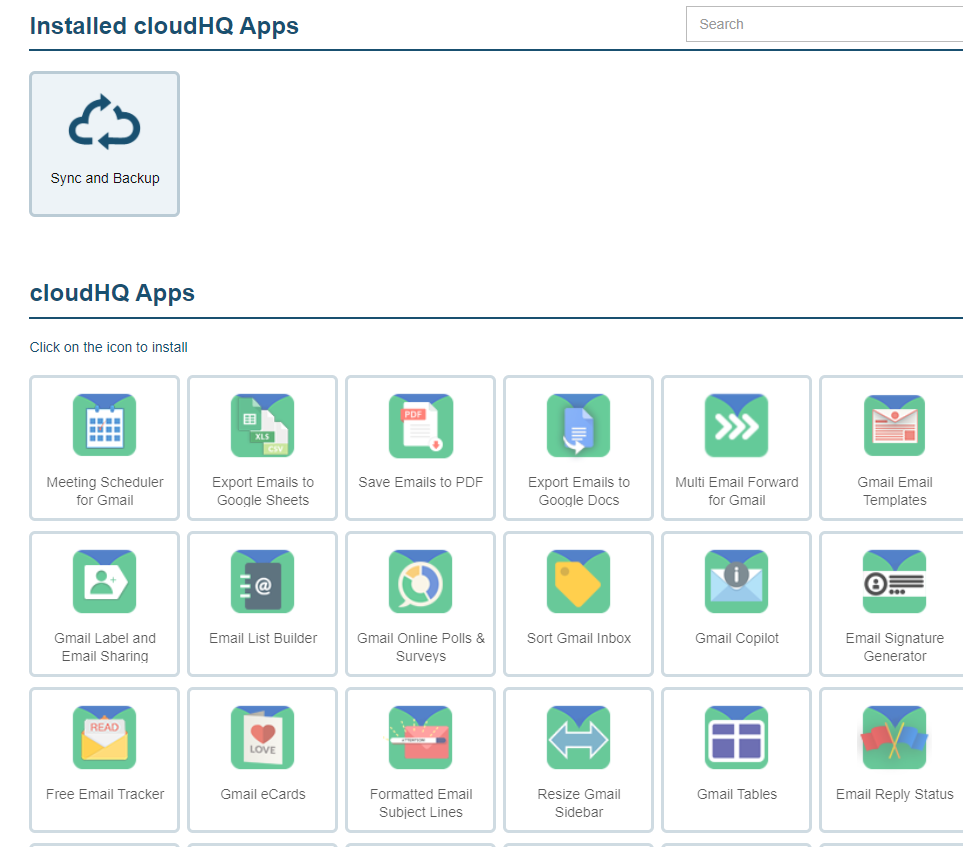Click the Gmail Label and Email Sharing icon
Image resolution: width=963 pixels, height=847 pixels.
[x=104, y=581]
